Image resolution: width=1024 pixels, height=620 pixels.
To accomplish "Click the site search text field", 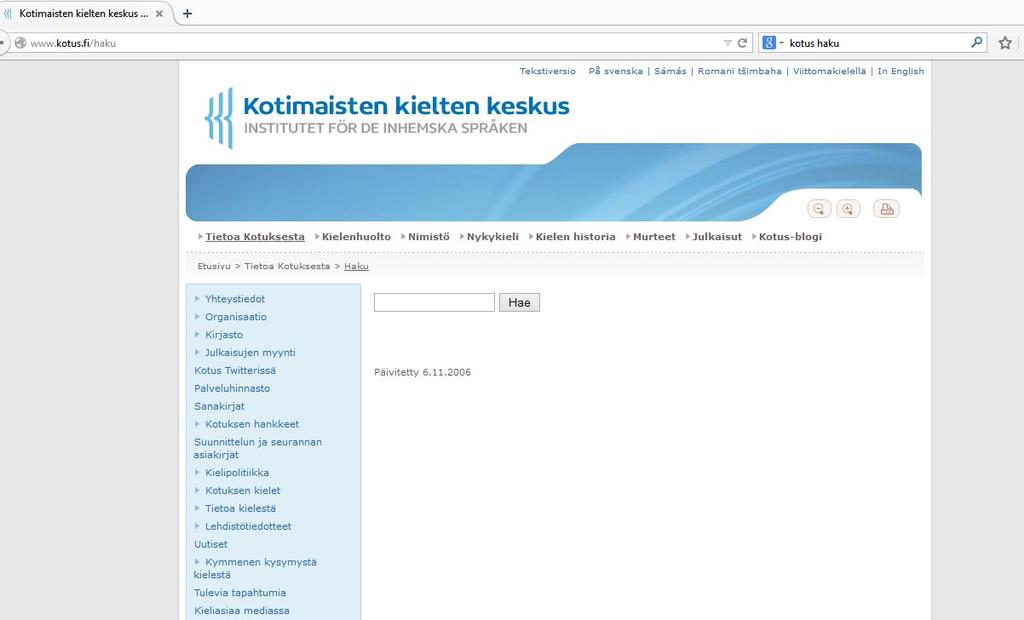I will point(434,302).
